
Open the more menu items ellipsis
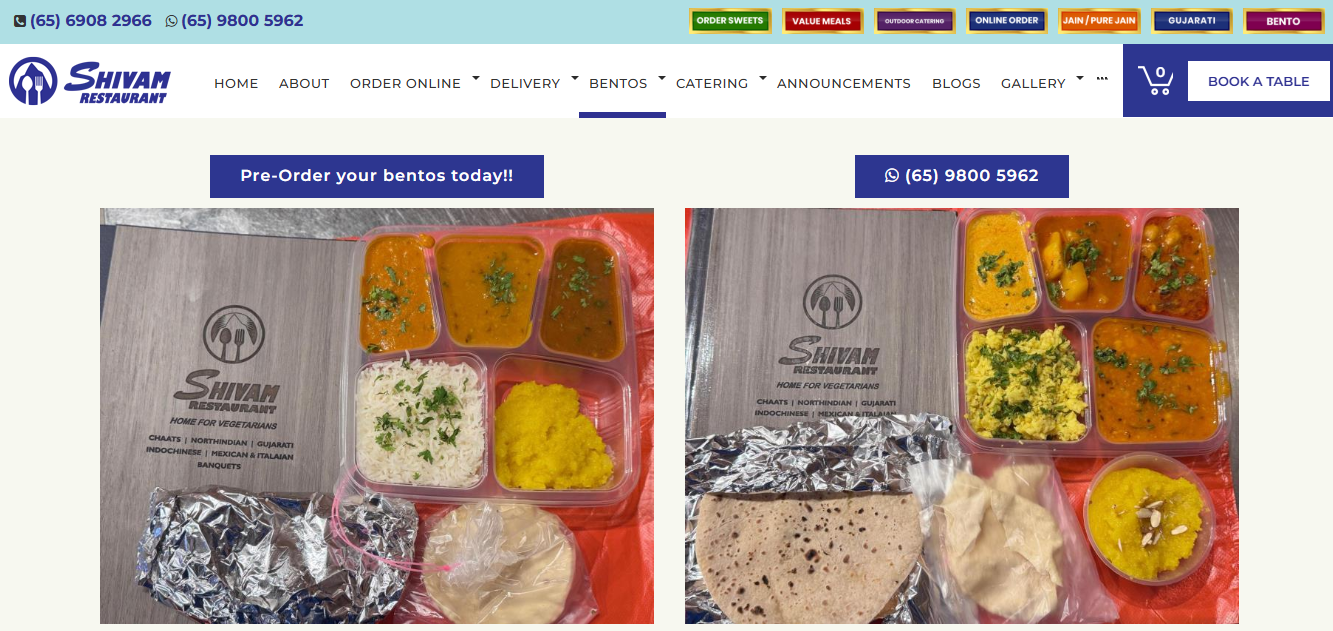pyautogui.click(x=1102, y=77)
